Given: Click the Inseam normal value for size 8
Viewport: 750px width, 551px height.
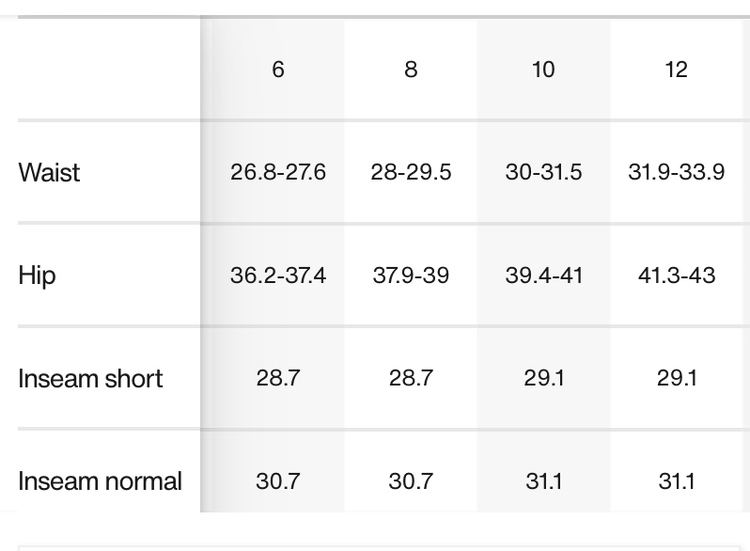Looking at the screenshot, I should click(x=411, y=481).
